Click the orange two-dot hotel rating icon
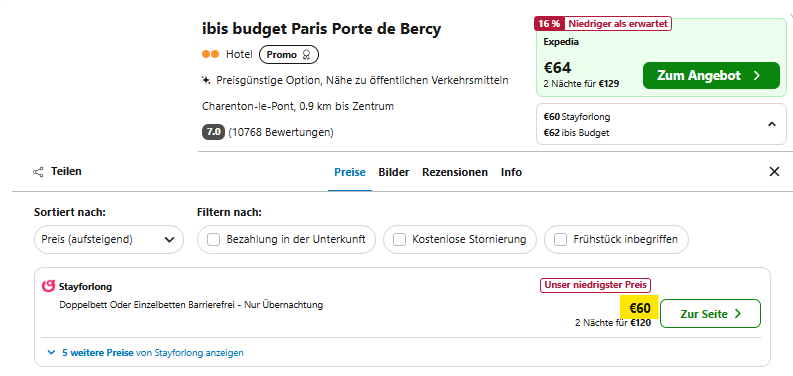 (x=210, y=54)
